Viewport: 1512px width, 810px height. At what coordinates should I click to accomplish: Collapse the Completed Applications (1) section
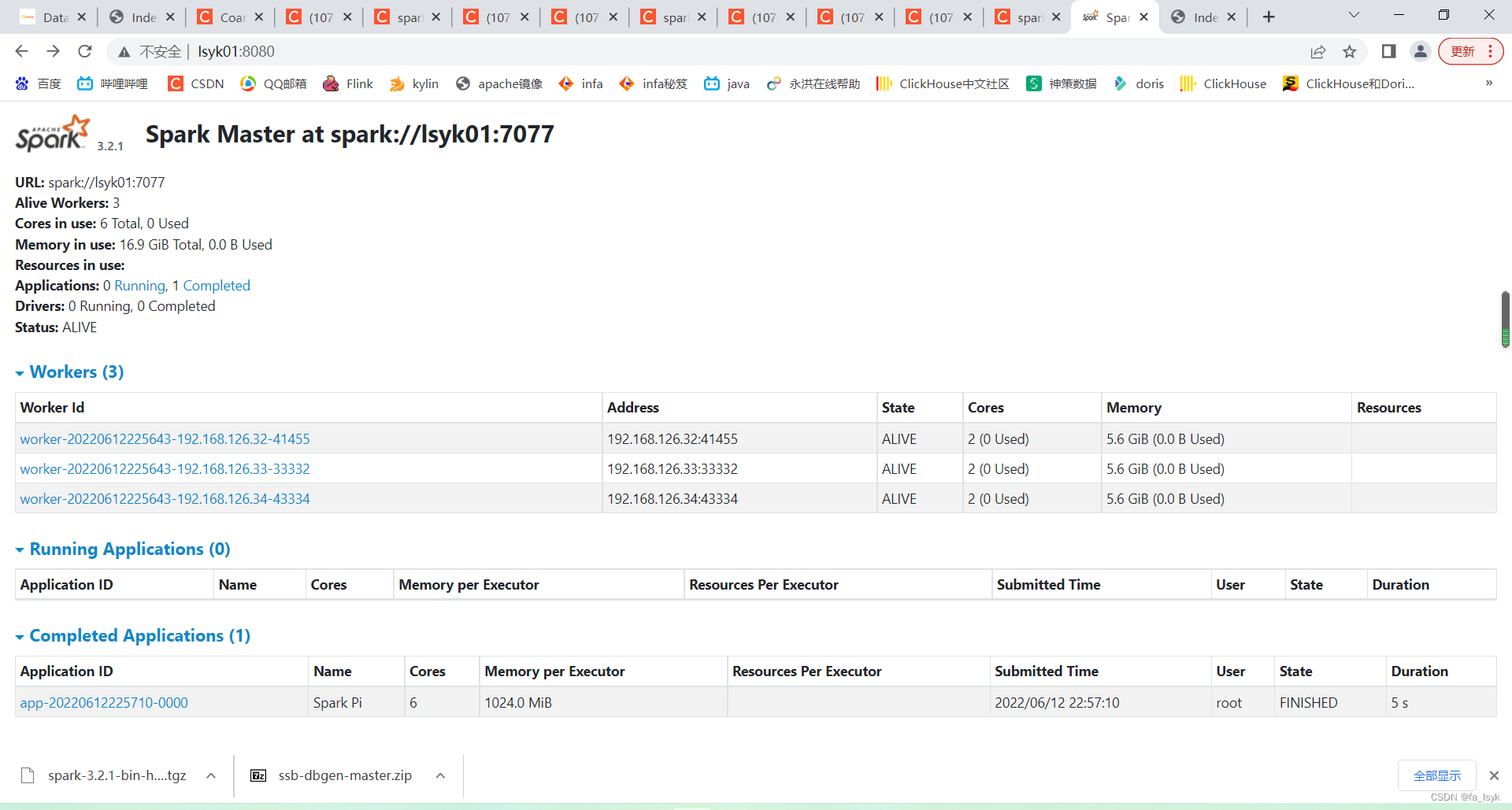(133, 636)
